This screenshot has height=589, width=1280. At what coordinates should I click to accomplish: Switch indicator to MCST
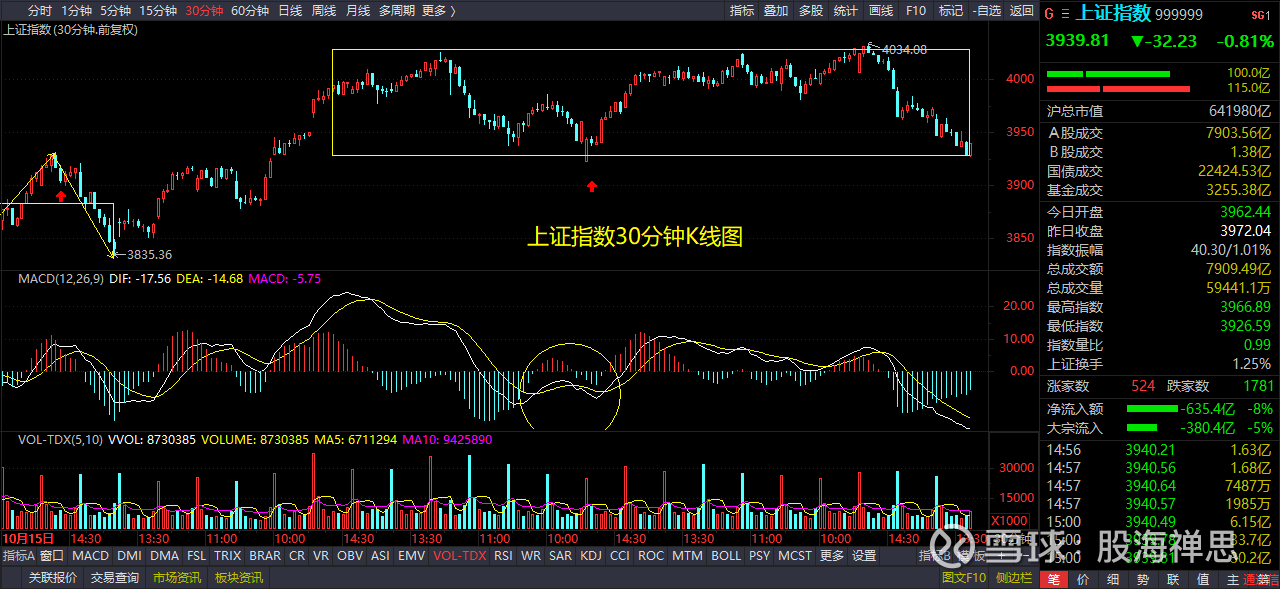pos(796,556)
